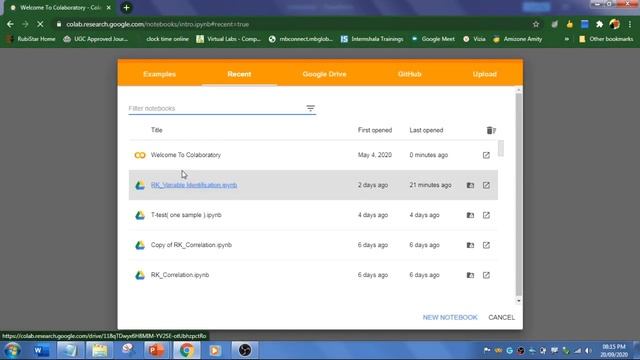This screenshot has height=360, width=640.
Task: Open Amizone Amity bookmark
Action: pos(518,39)
